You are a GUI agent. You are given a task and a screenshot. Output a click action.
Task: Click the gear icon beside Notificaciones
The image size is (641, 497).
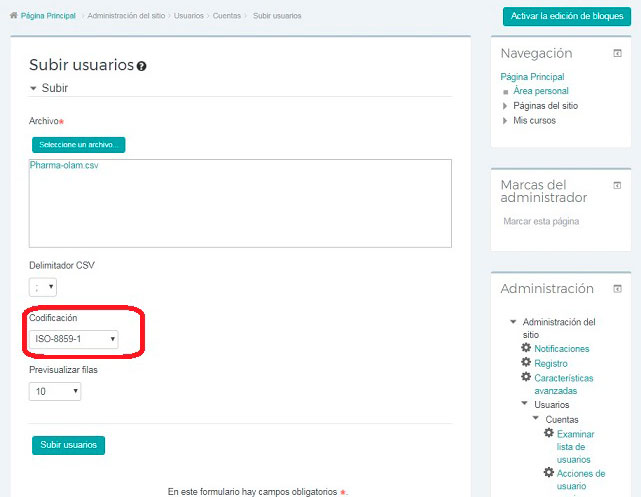[x=526, y=348]
